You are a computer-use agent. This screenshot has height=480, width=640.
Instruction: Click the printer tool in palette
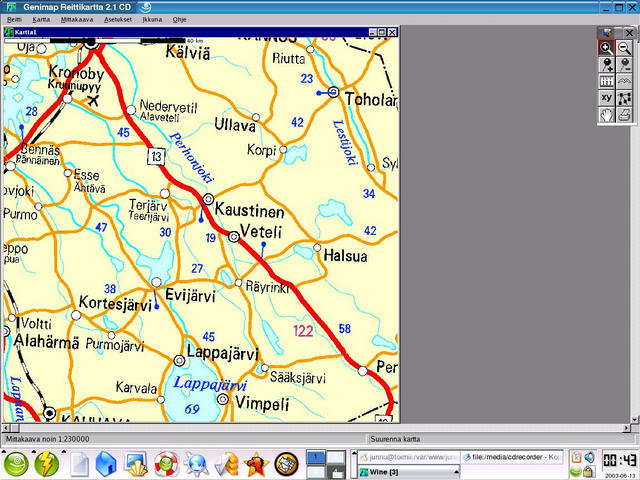click(624, 115)
